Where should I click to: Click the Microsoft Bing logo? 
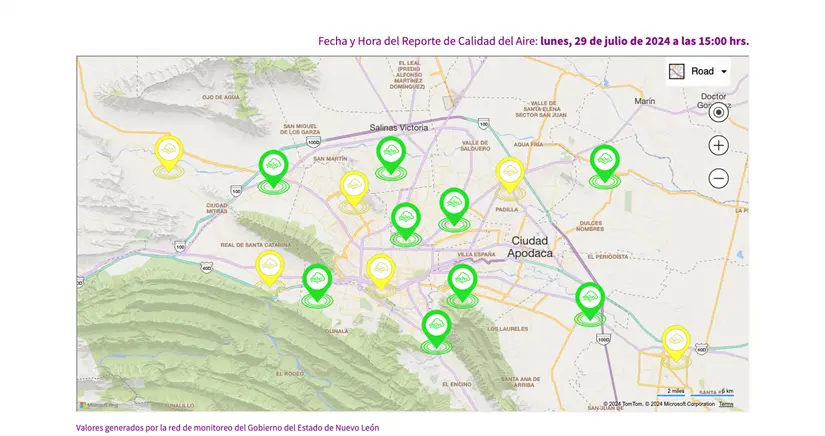95,404
